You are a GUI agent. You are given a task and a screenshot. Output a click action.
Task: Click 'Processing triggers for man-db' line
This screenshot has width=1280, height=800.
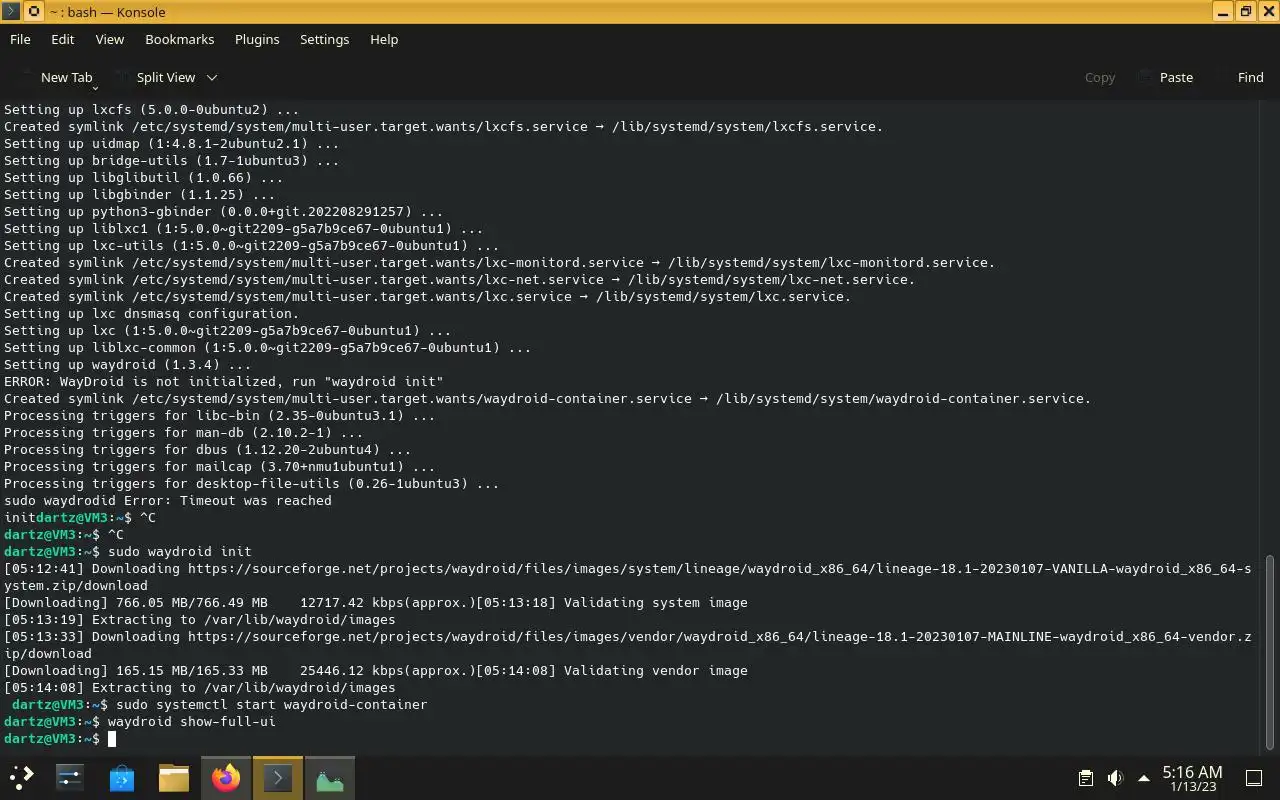[x=183, y=432]
